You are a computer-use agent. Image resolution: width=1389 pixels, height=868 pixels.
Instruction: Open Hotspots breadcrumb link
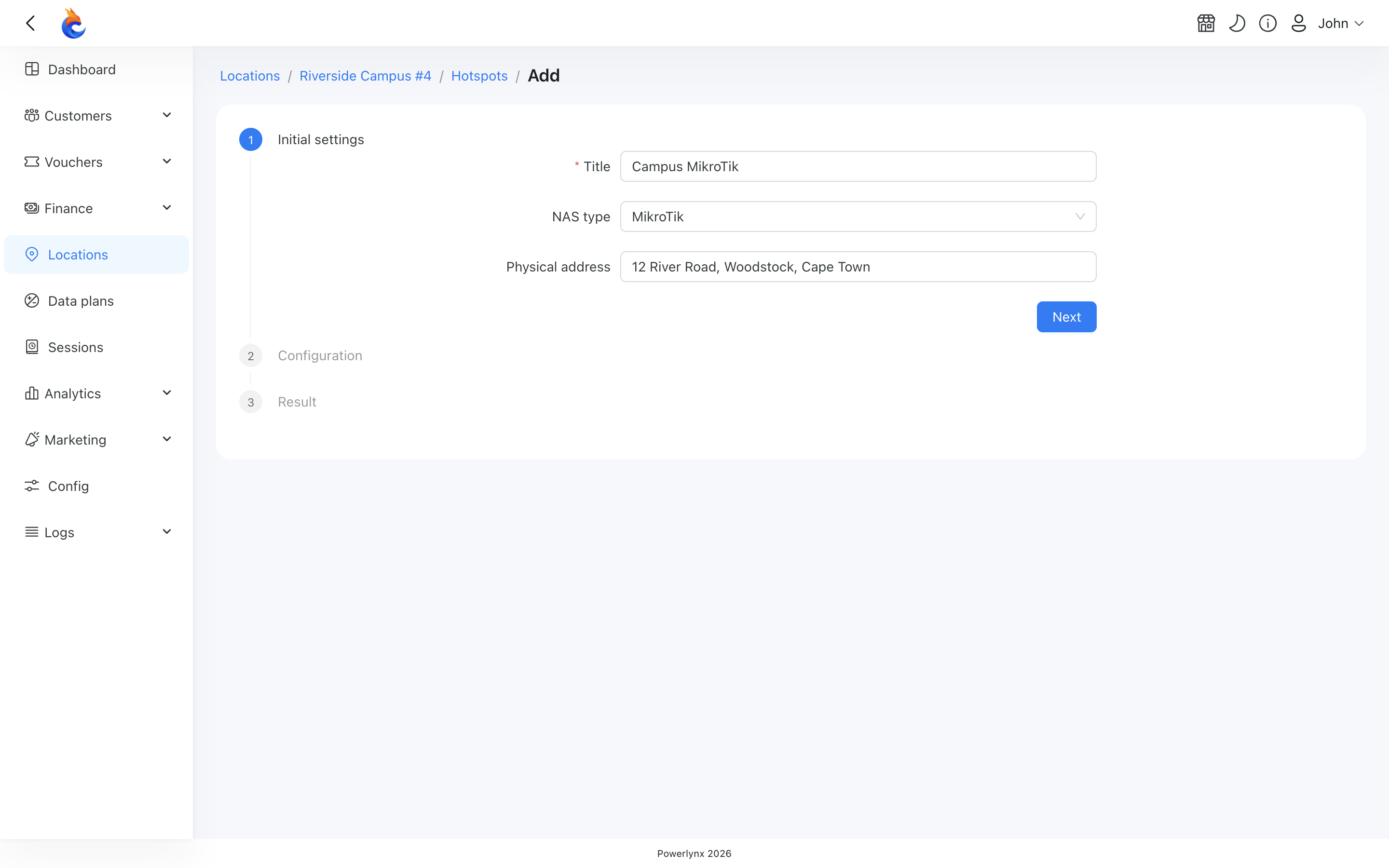pyautogui.click(x=479, y=76)
